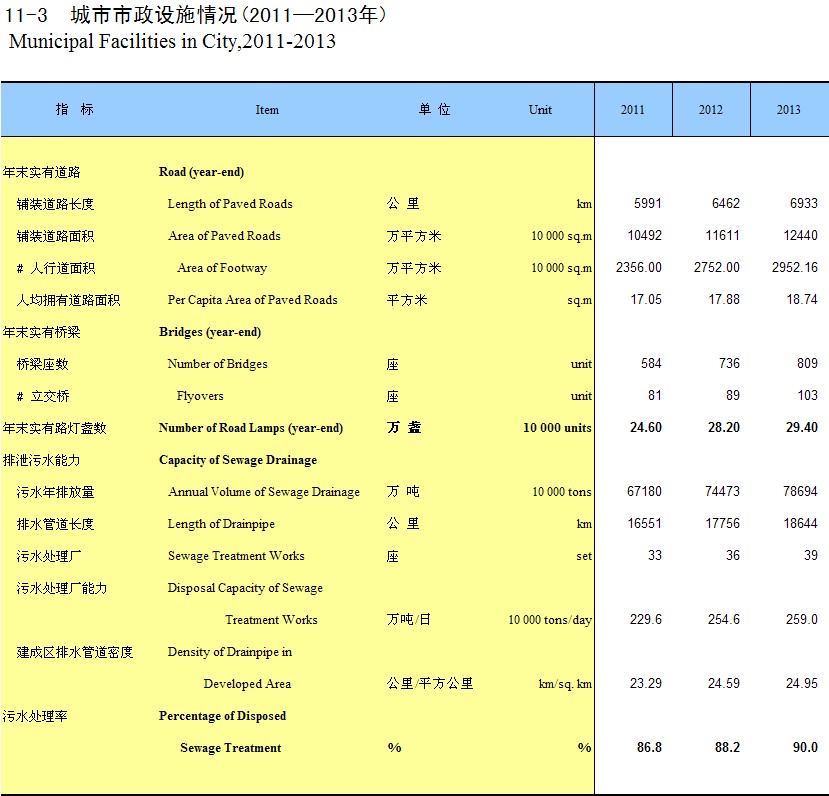Select the 2012 column header
This screenshot has width=829, height=796.
711,110
